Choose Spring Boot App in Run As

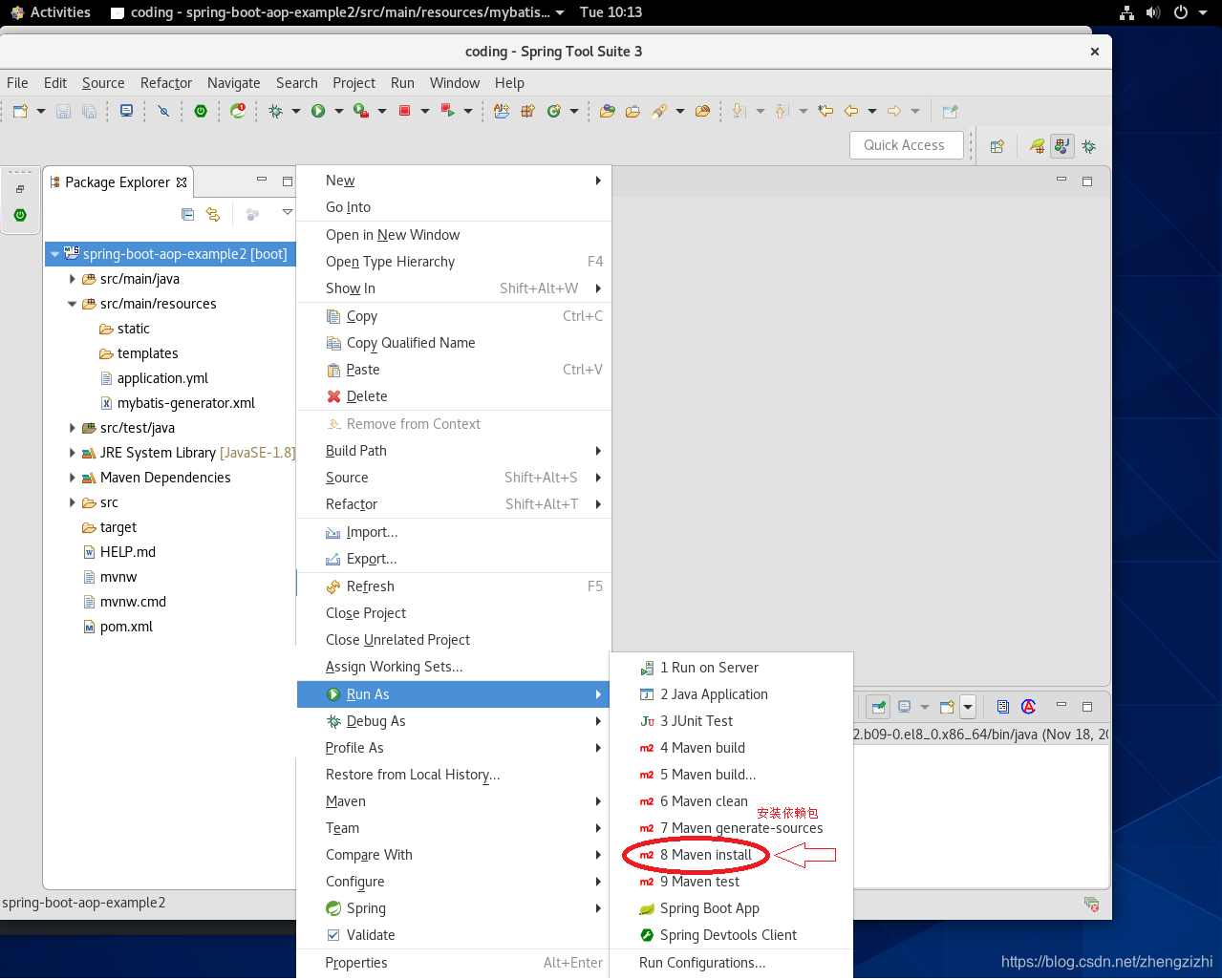tap(731, 908)
